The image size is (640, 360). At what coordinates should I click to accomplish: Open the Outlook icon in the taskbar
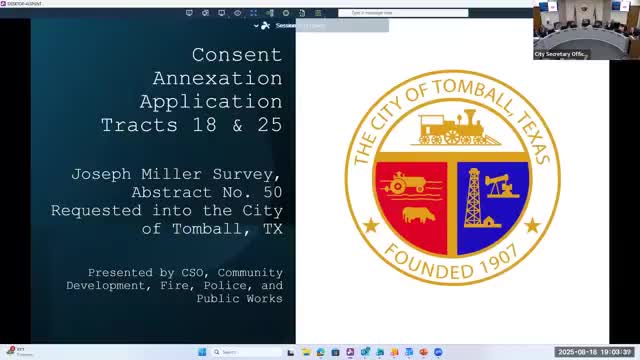pos(365,352)
